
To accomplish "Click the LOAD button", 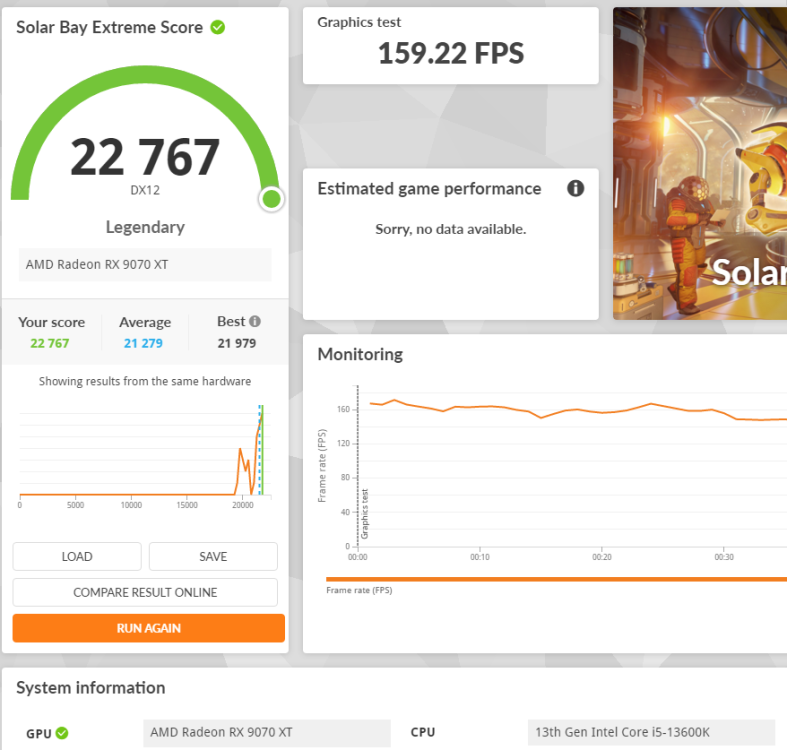I will [x=77, y=556].
